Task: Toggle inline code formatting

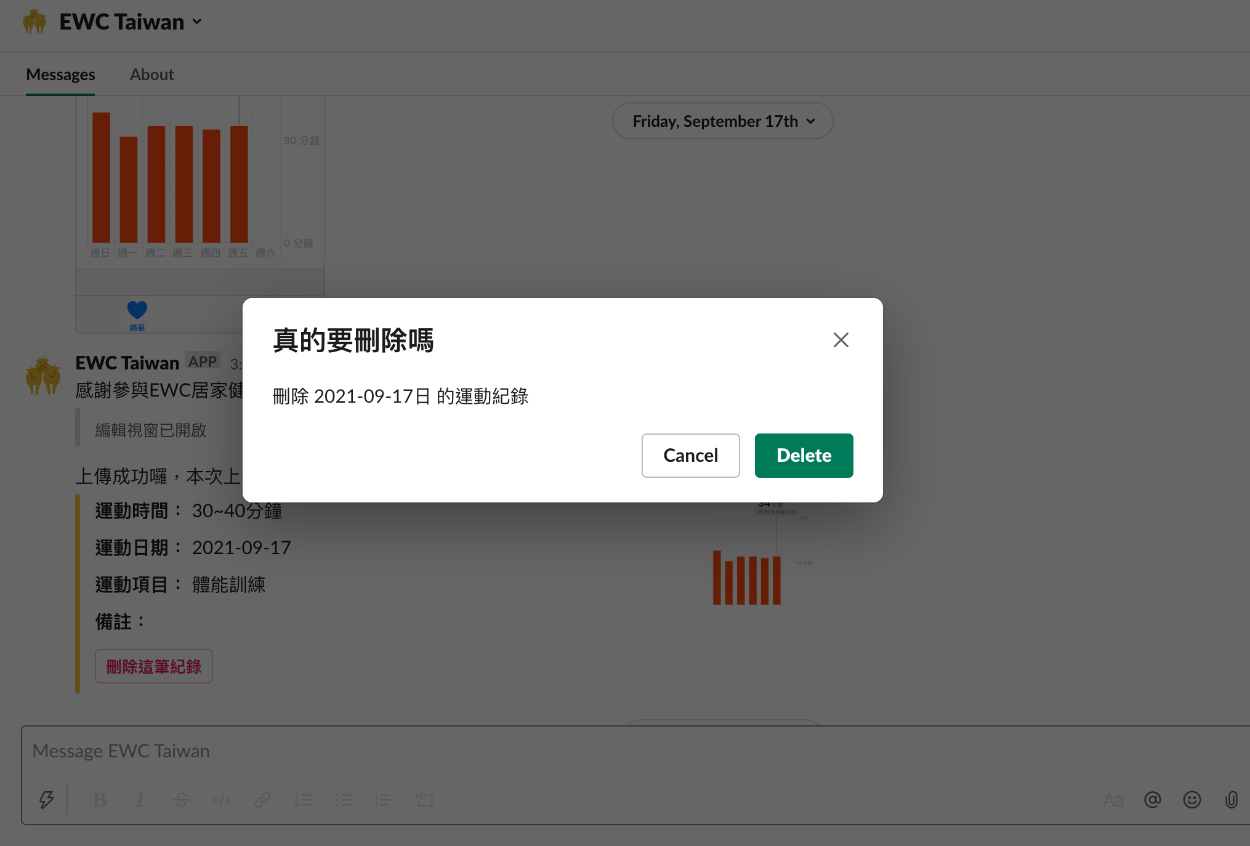Action: point(221,800)
